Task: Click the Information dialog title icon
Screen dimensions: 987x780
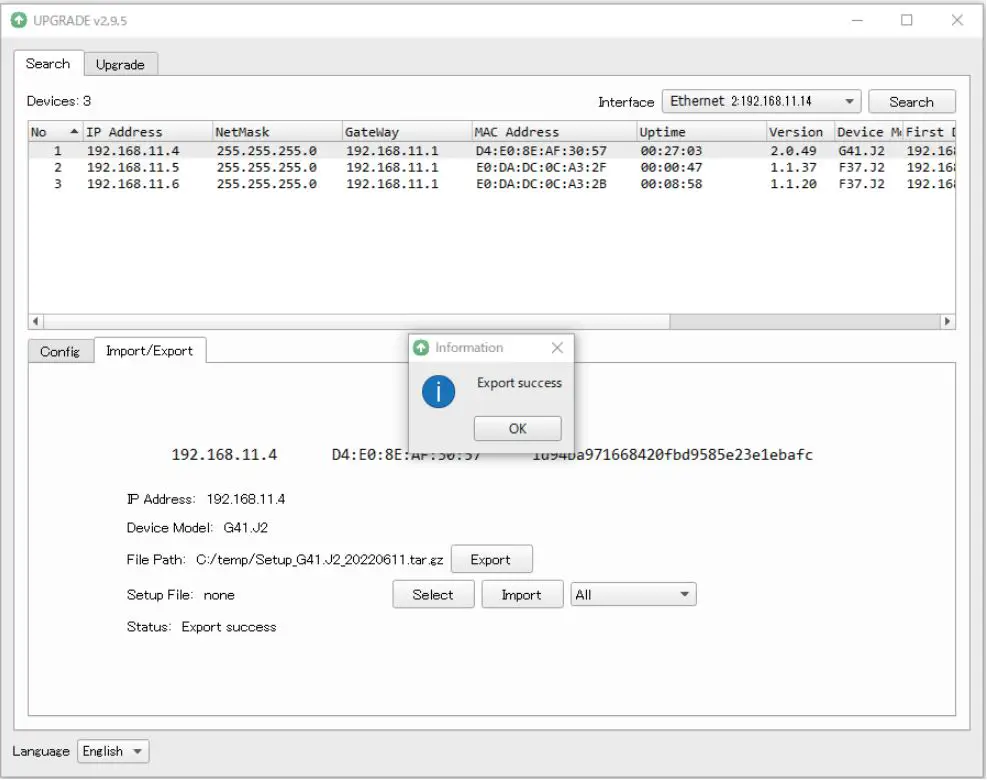Action: (421, 348)
